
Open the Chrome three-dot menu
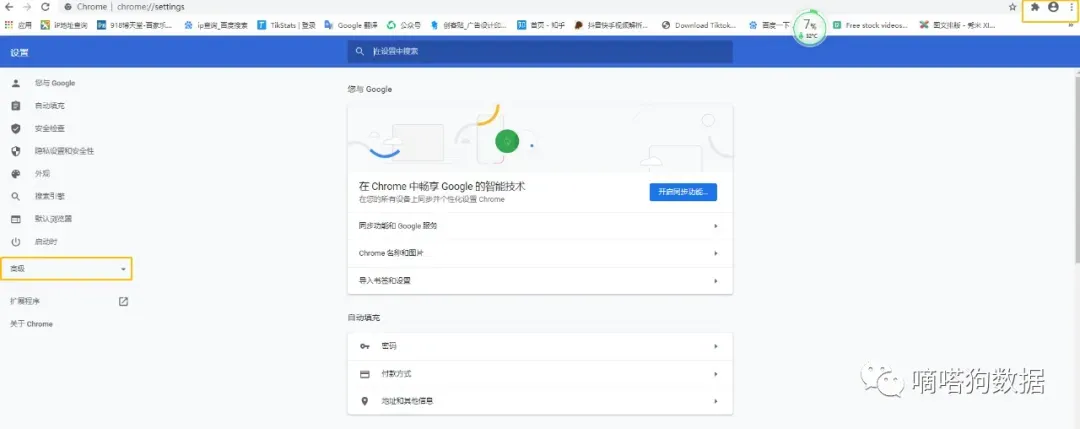[1072, 7]
